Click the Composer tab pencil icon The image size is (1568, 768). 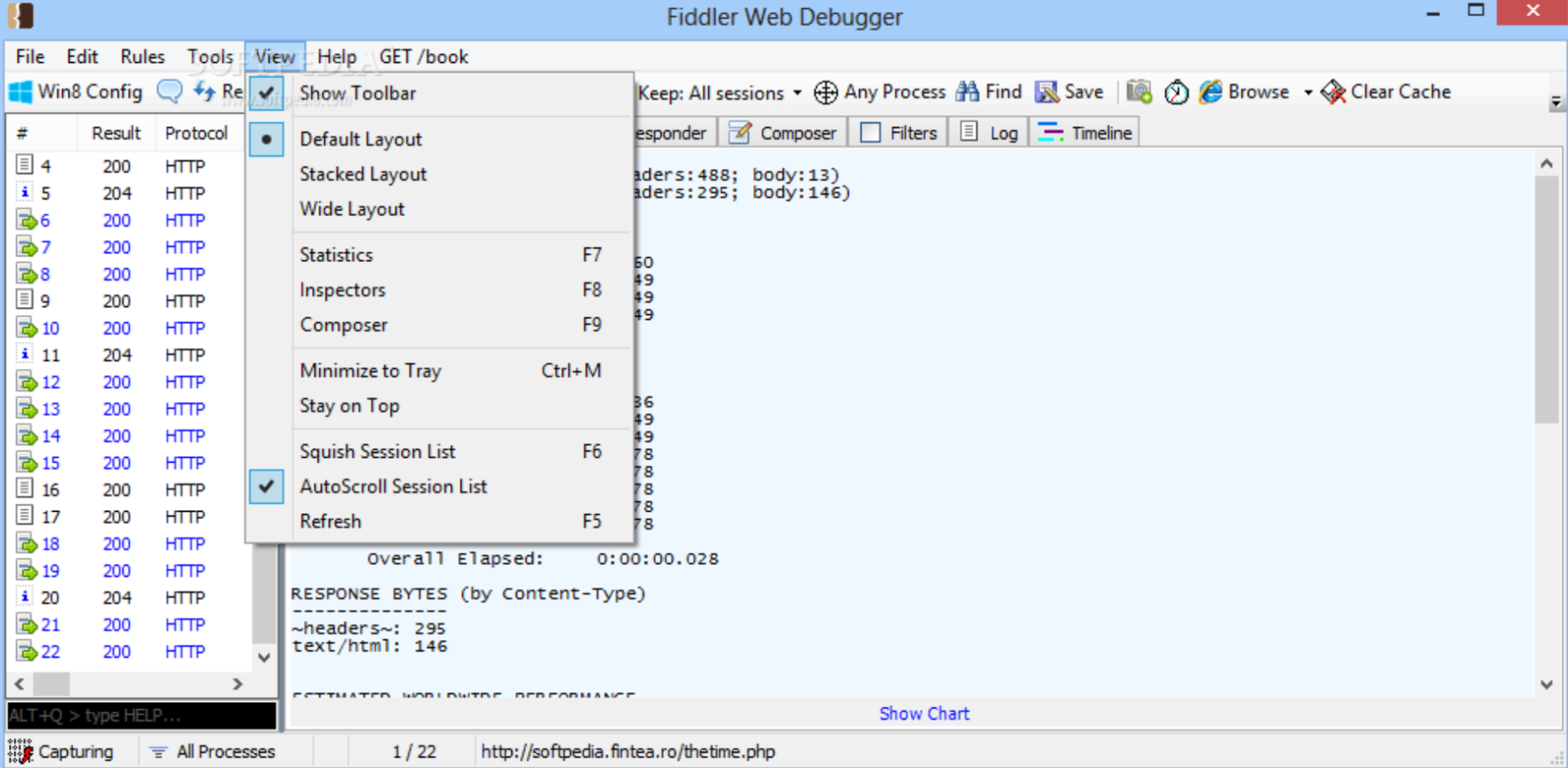(740, 132)
